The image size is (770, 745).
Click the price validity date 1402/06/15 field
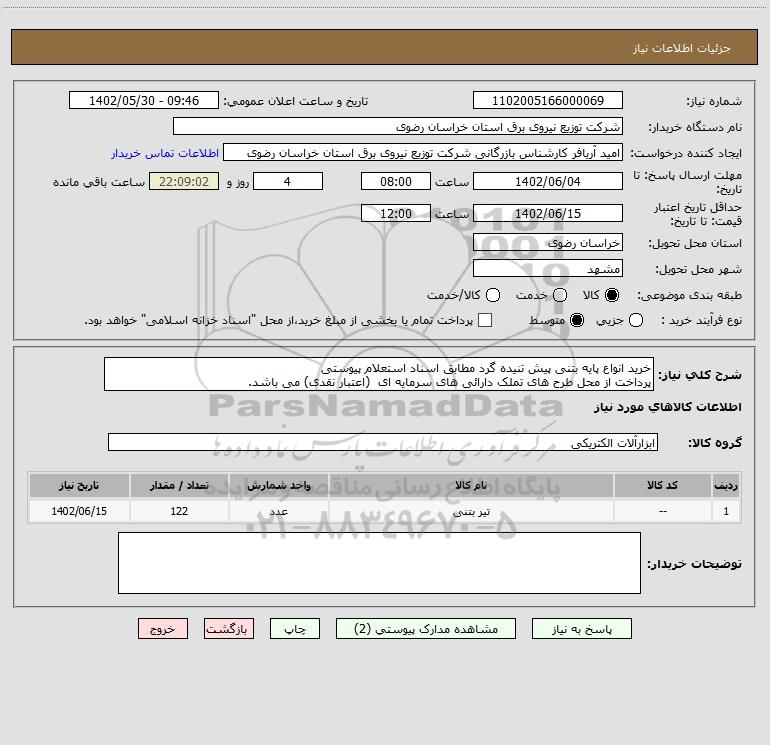point(548,213)
